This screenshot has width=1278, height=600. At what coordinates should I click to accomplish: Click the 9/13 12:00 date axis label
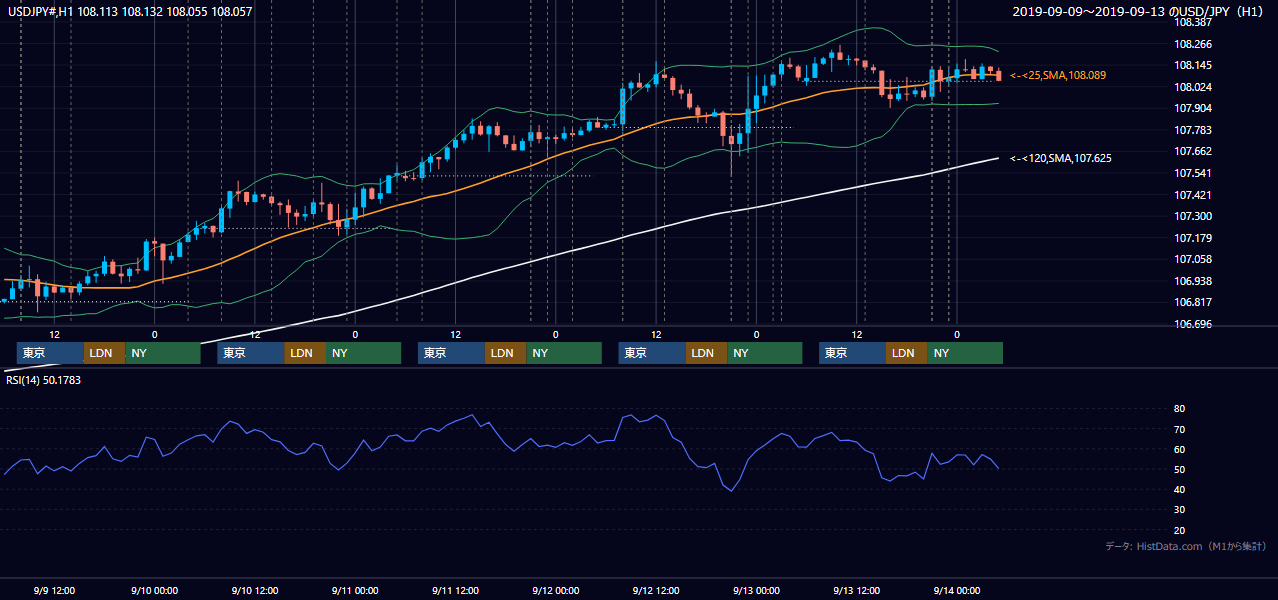pyautogui.click(x=857, y=590)
